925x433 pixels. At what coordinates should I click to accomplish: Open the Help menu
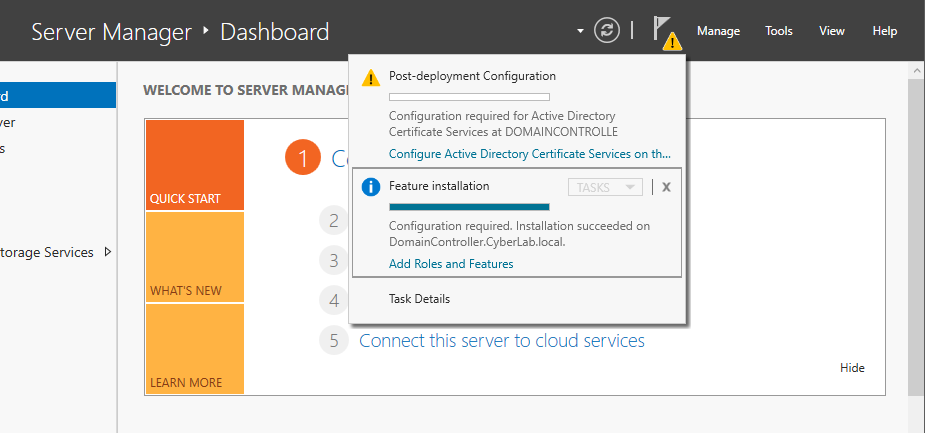pyautogui.click(x=884, y=31)
